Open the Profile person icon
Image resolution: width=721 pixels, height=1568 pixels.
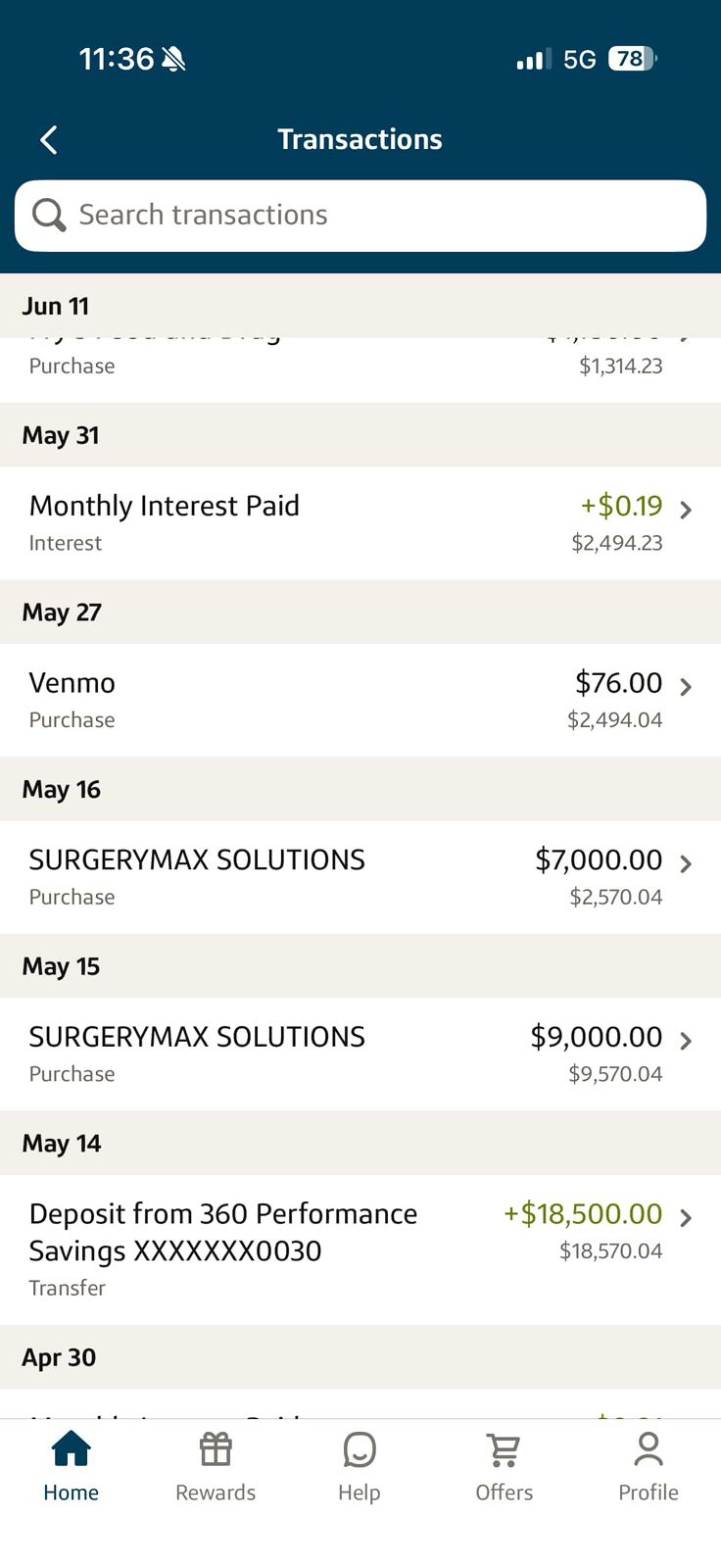649,1448
